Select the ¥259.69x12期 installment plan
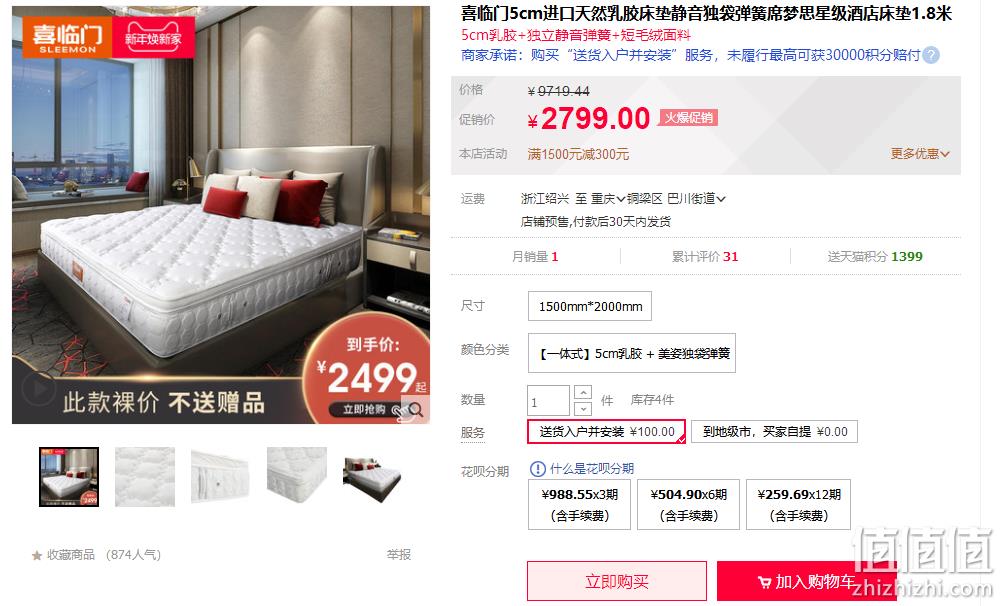Image resolution: width=1002 pixels, height=606 pixels. (x=798, y=504)
